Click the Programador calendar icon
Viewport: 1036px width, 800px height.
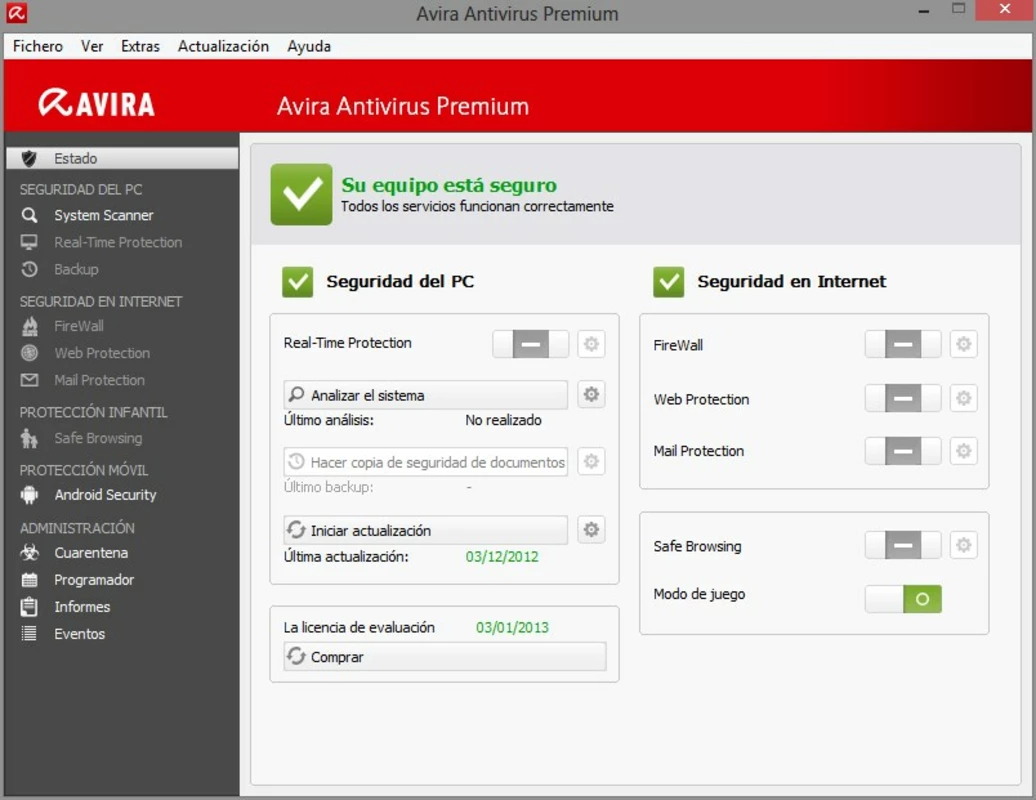(29, 580)
